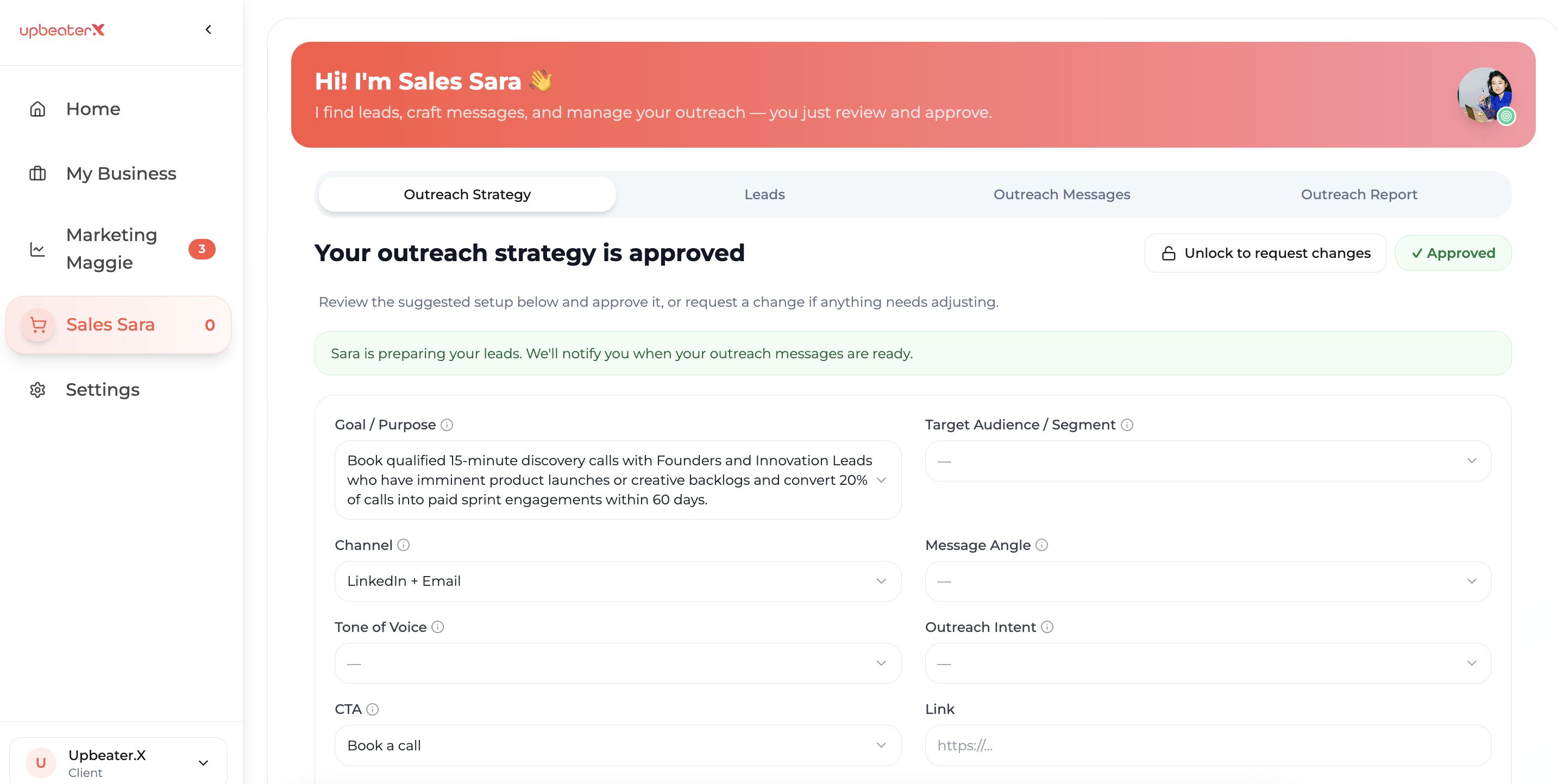Click the Tone of Voice info icon
The height and width of the screenshot is (784, 1557).
tap(438, 627)
